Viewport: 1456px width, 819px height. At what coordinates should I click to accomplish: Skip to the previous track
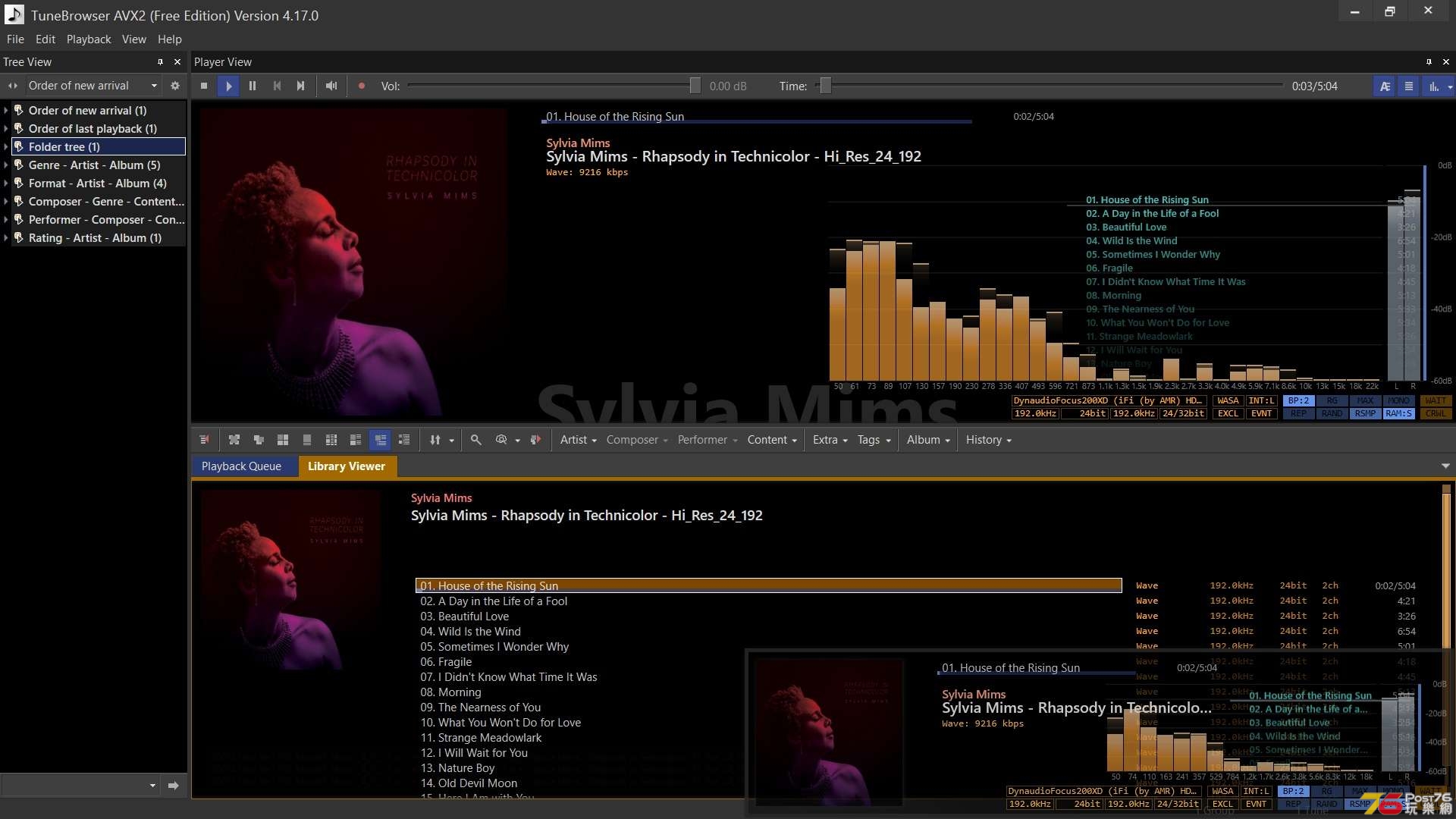[277, 86]
